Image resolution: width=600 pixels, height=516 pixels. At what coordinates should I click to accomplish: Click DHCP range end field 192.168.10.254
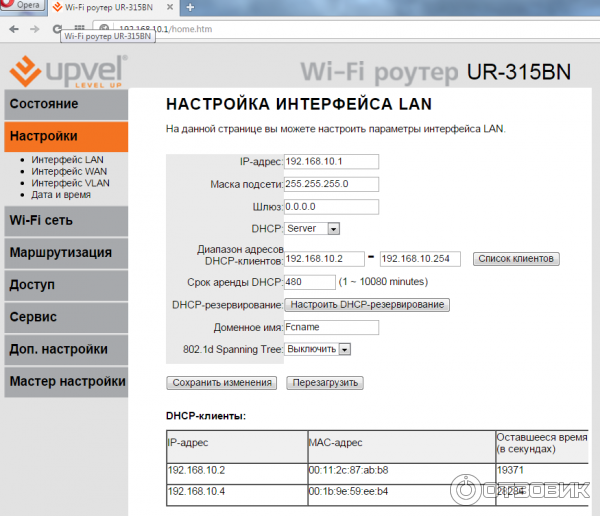420,259
